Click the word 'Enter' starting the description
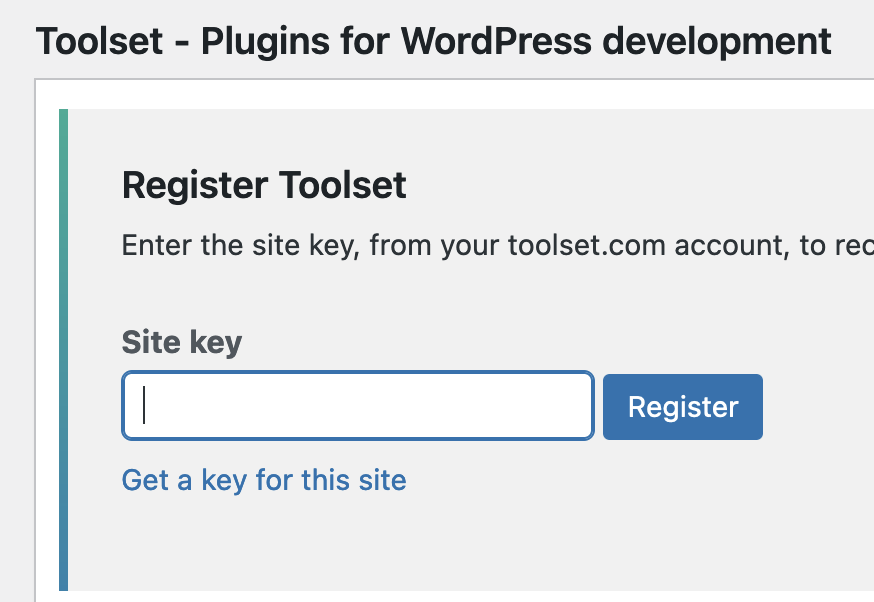 click(x=156, y=245)
